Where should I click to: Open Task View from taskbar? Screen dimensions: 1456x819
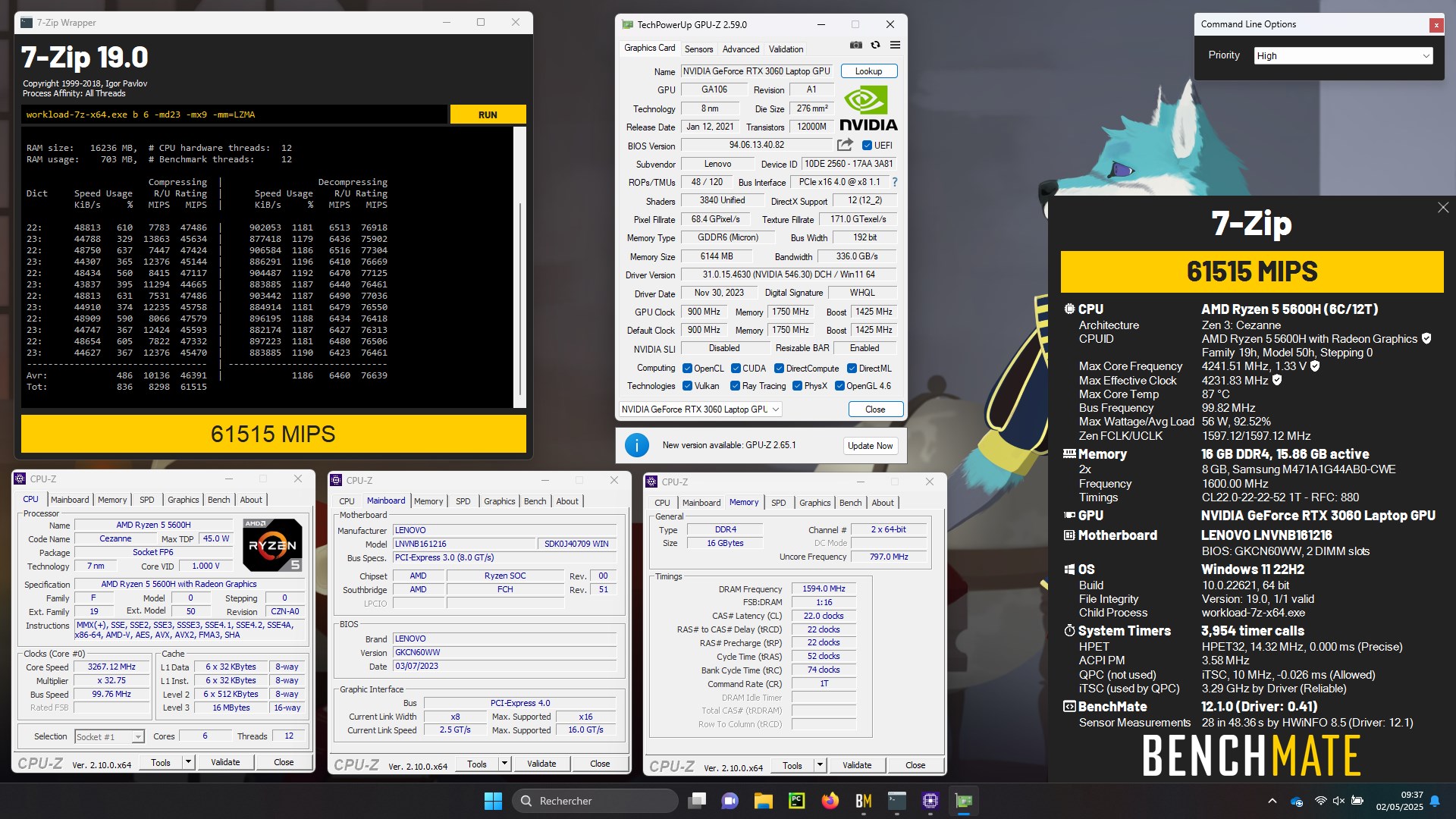[x=697, y=801]
